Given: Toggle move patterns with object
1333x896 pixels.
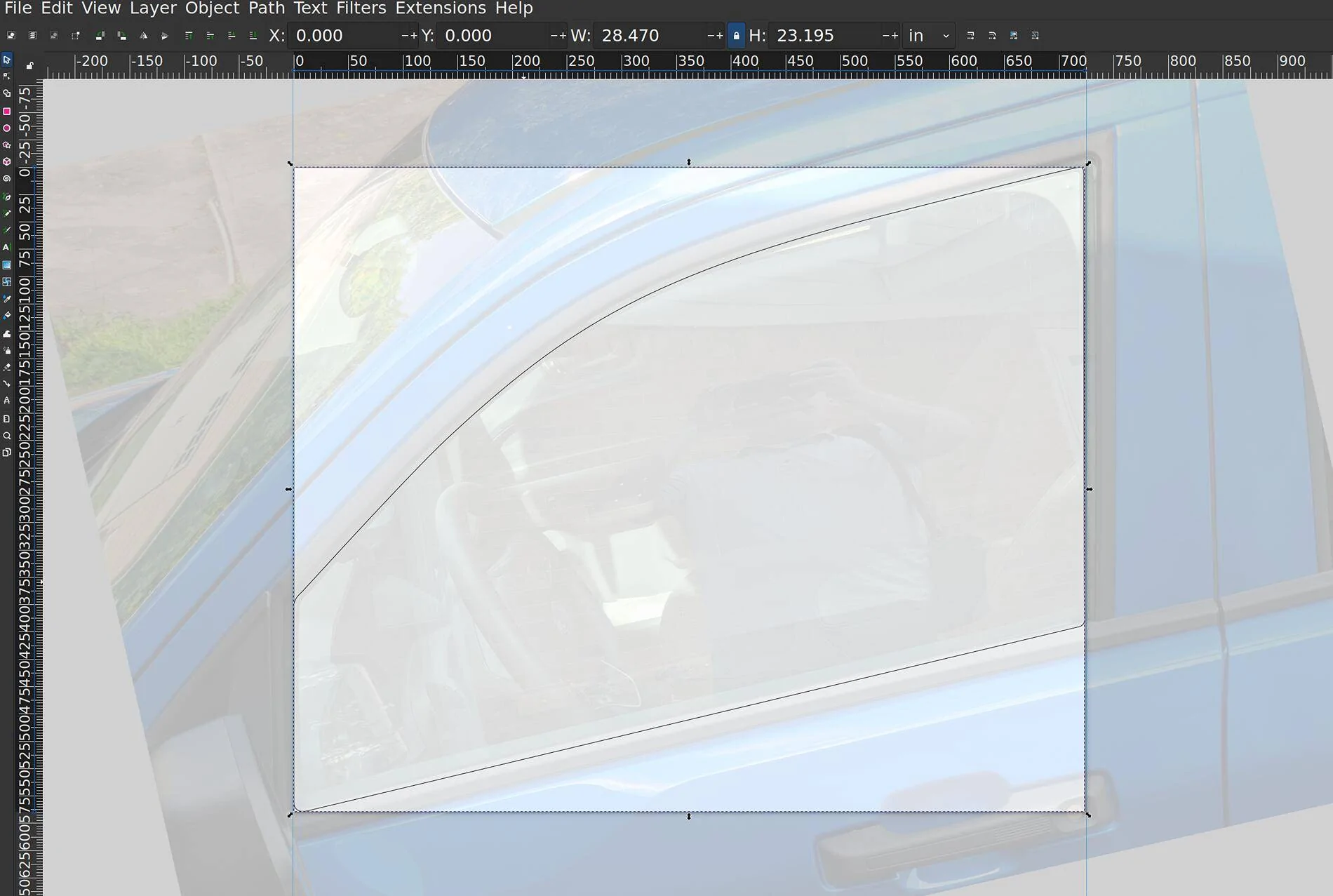Looking at the screenshot, I should pos(1036,36).
